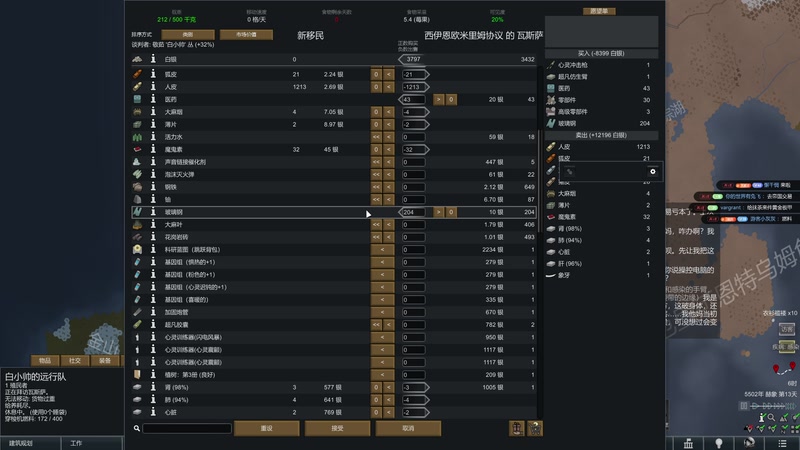Click the search magnifier icon

pos(137,429)
